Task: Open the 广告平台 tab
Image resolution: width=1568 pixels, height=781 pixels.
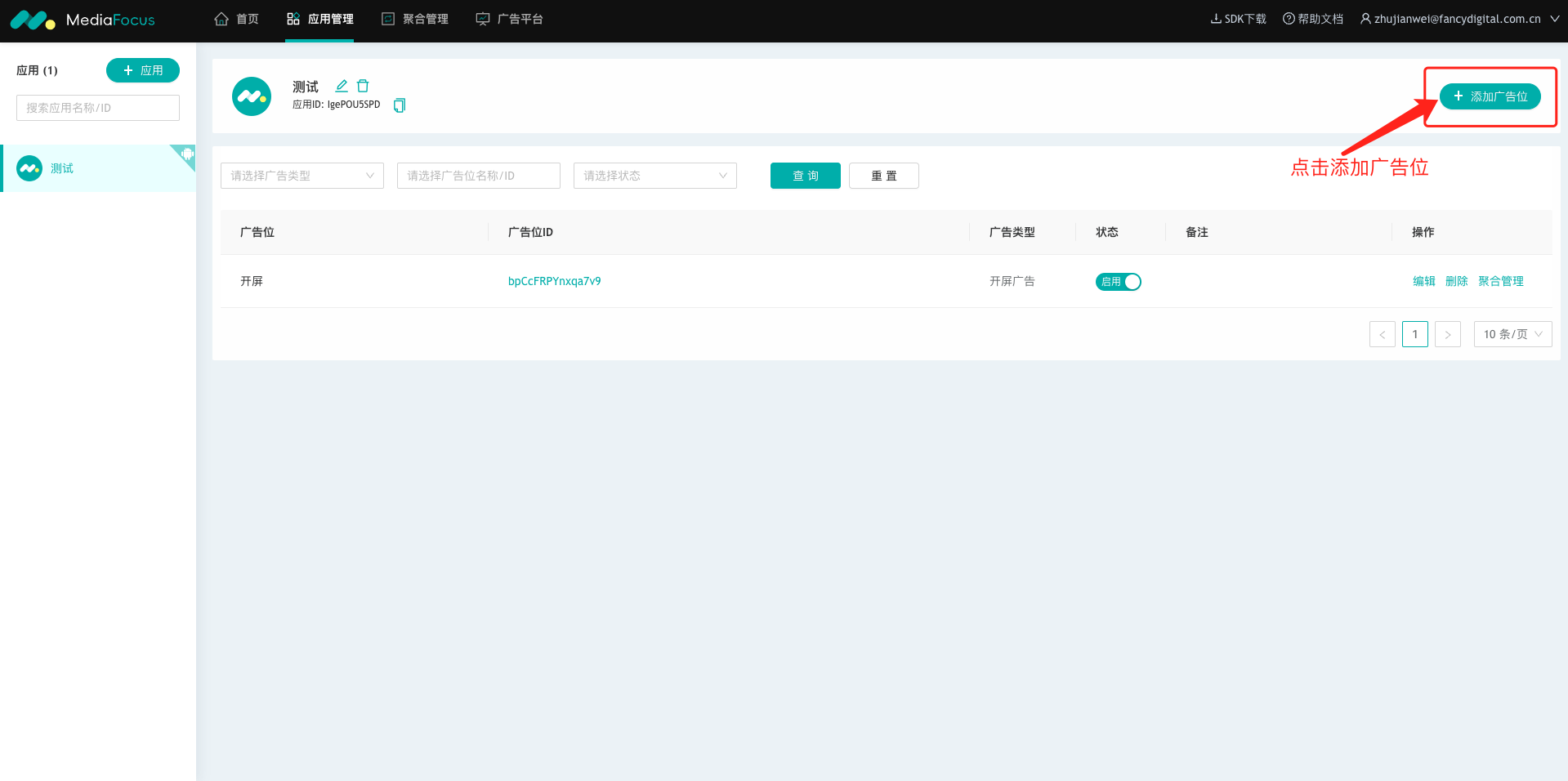Action: (510, 19)
